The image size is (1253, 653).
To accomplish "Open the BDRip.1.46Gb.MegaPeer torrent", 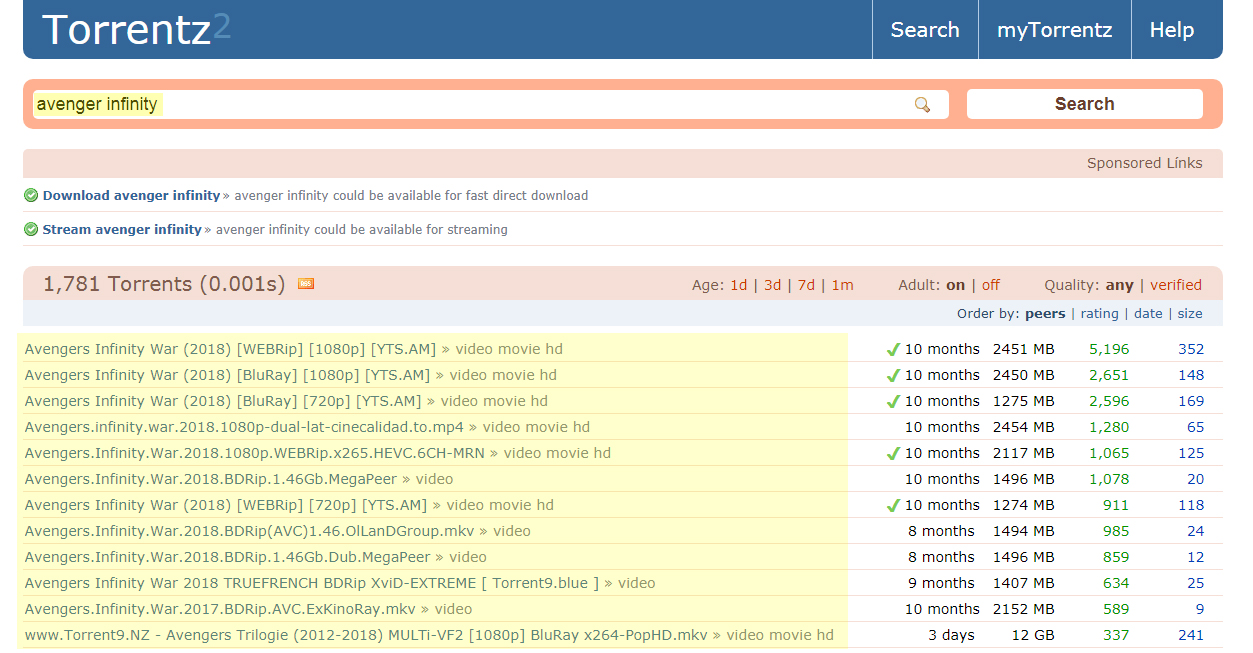I will coord(210,479).
